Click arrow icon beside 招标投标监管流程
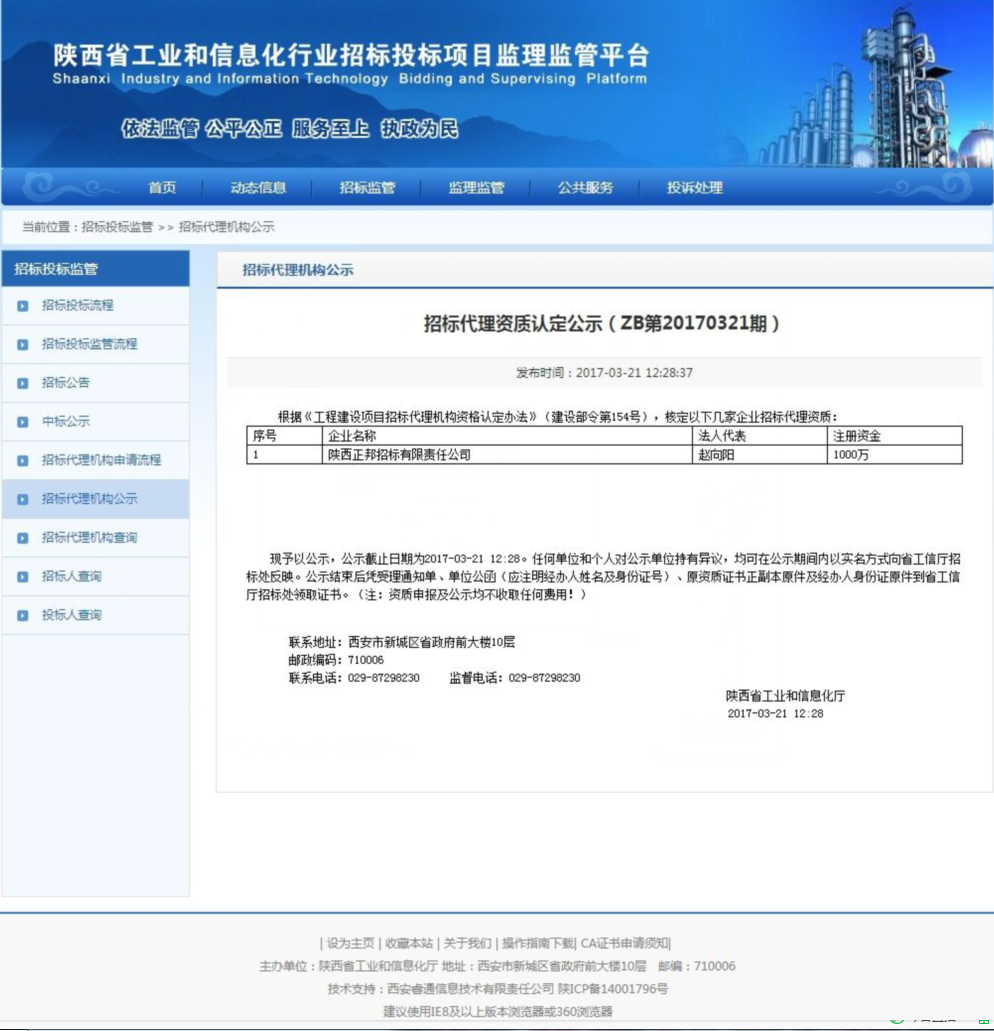The image size is (994, 1031). point(23,345)
